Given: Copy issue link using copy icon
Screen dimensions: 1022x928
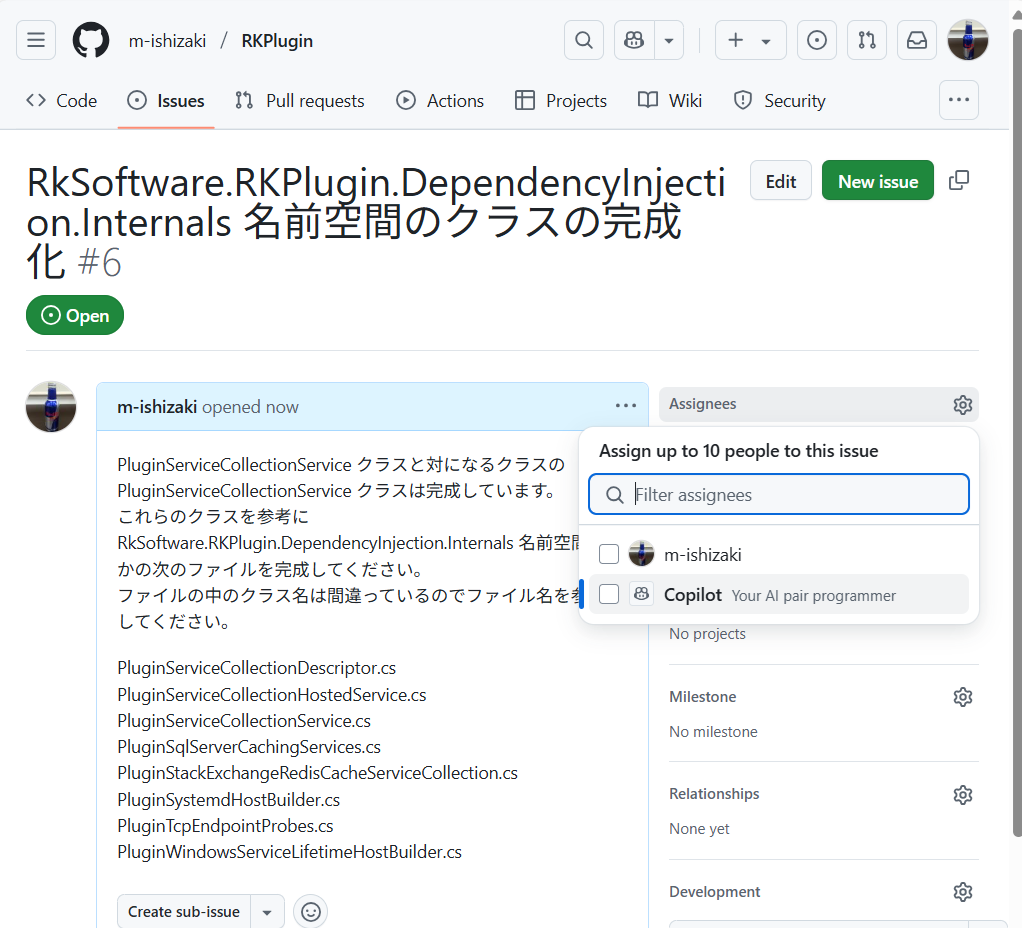Looking at the screenshot, I should [x=959, y=181].
